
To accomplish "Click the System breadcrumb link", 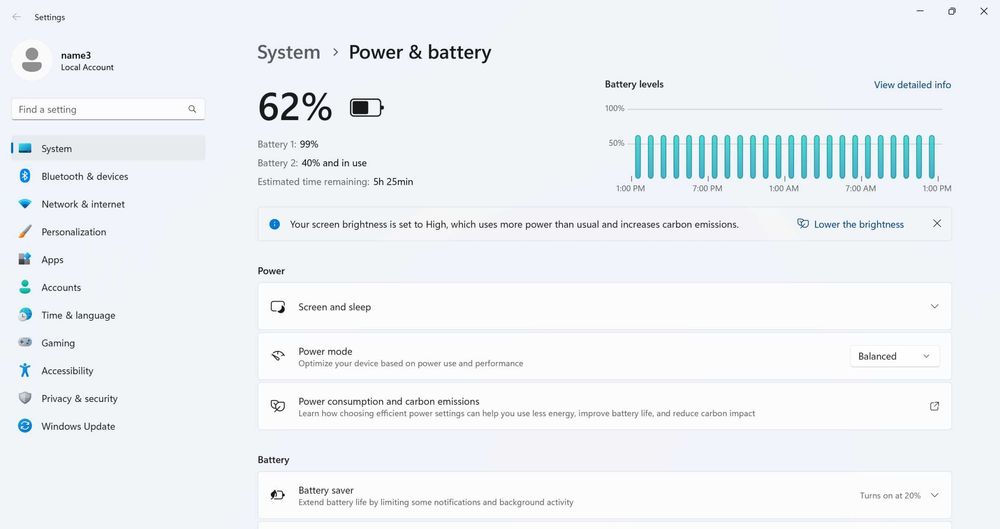I will click(289, 52).
